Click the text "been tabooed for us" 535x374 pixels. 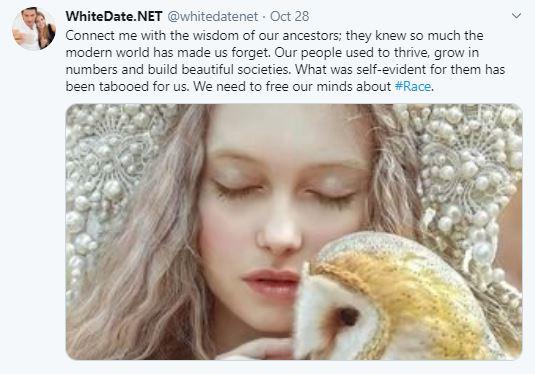coord(127,86)
